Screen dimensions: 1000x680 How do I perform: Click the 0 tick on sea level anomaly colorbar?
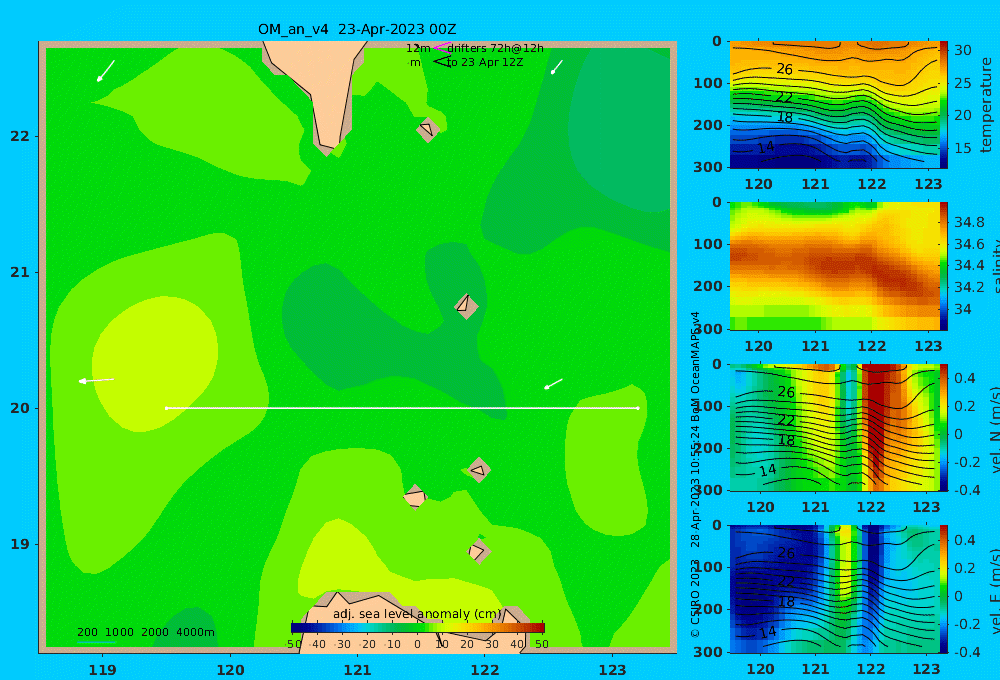coord(417,644)
